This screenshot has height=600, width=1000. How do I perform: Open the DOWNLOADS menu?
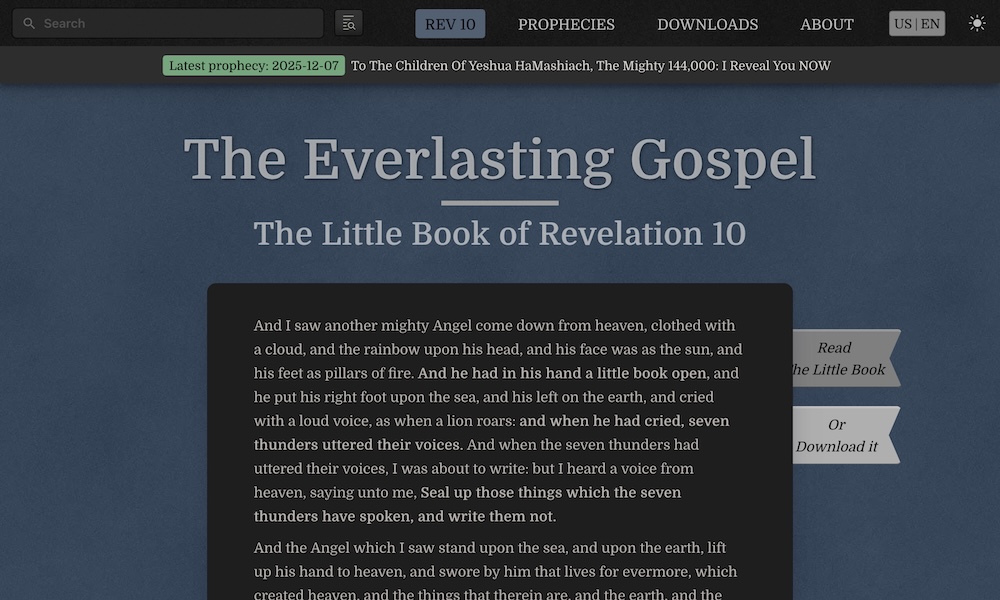[707, 24]
